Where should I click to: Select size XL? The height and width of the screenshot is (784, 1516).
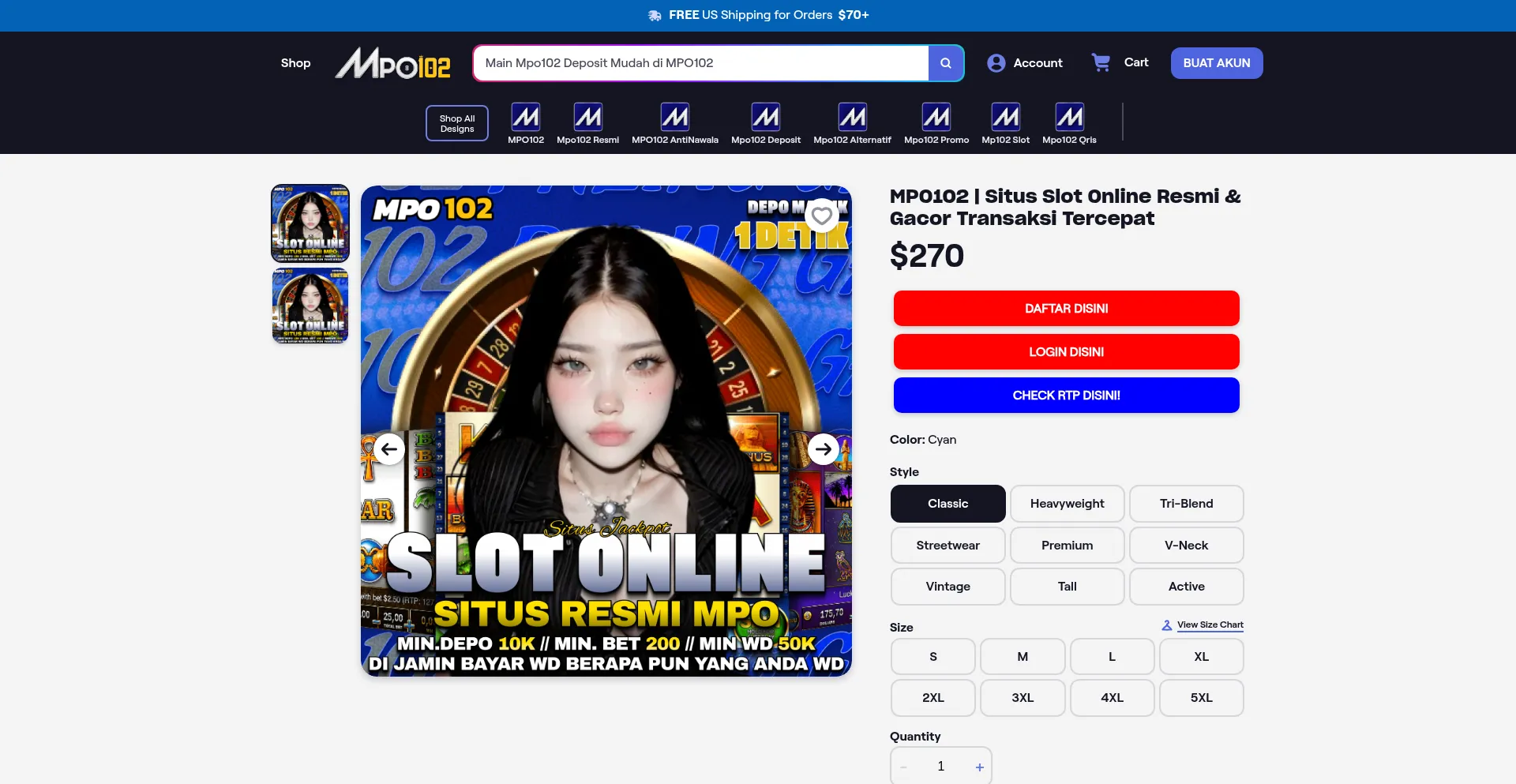tap(1201, 657)
